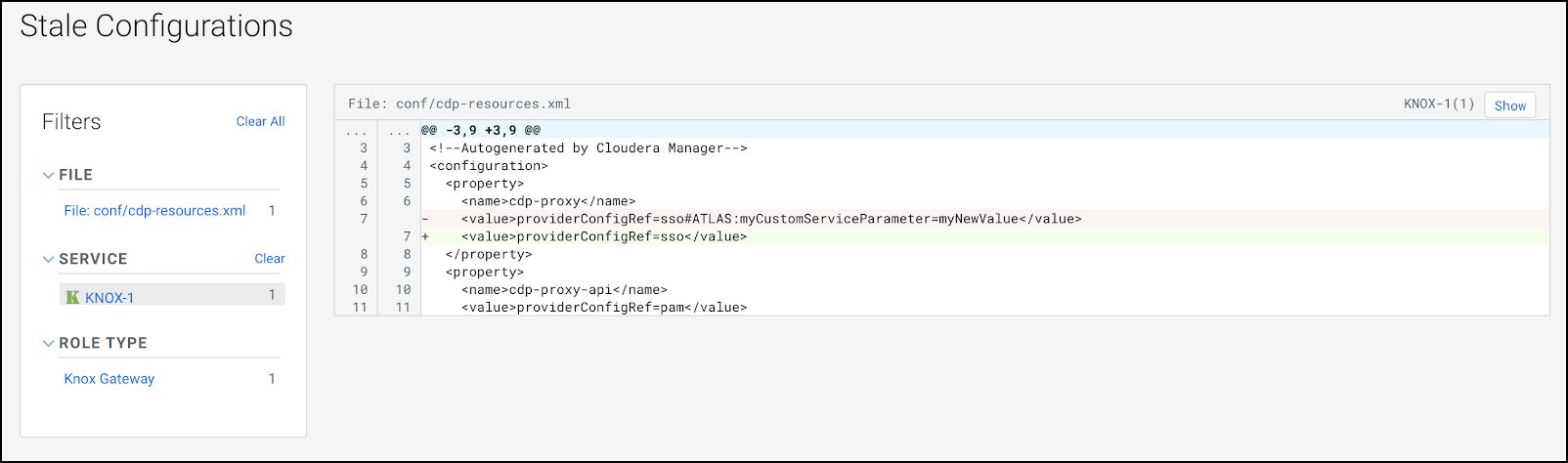1568x463 pixels.
Task: Clear the SERVICE filter
Action: coord(270,259)
